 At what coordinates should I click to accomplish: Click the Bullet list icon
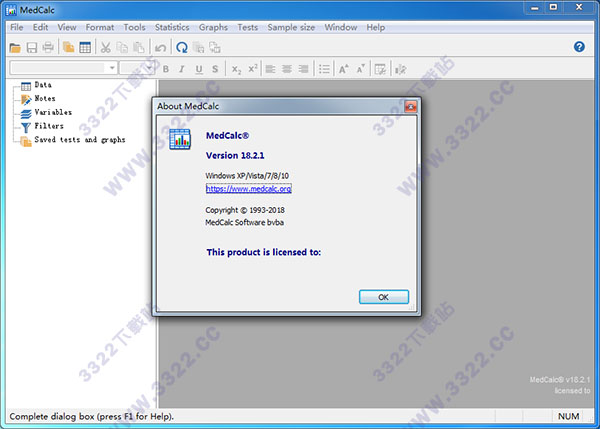pos(324,69)
